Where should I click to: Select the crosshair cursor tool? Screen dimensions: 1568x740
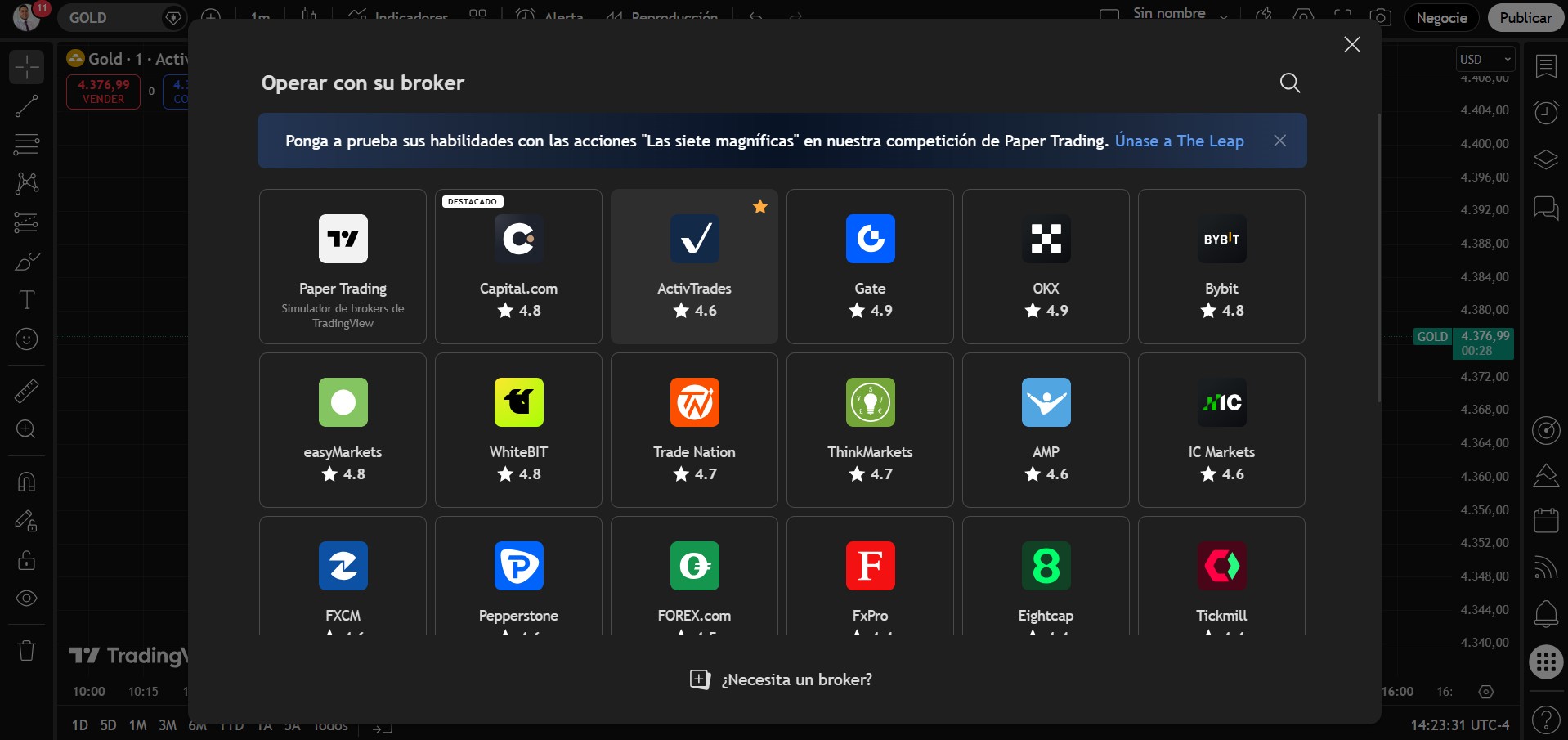click(x=26, y=67)
